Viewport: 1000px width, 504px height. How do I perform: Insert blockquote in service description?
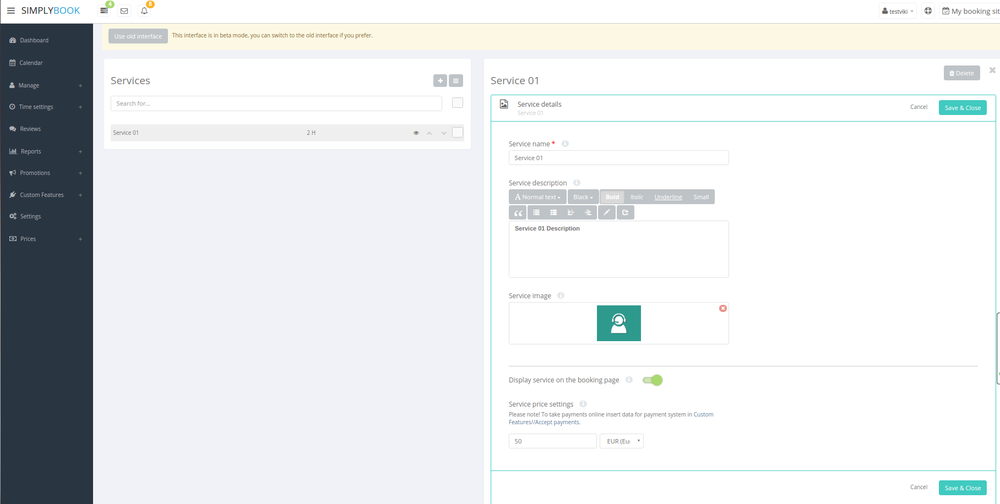coord(518,213)
